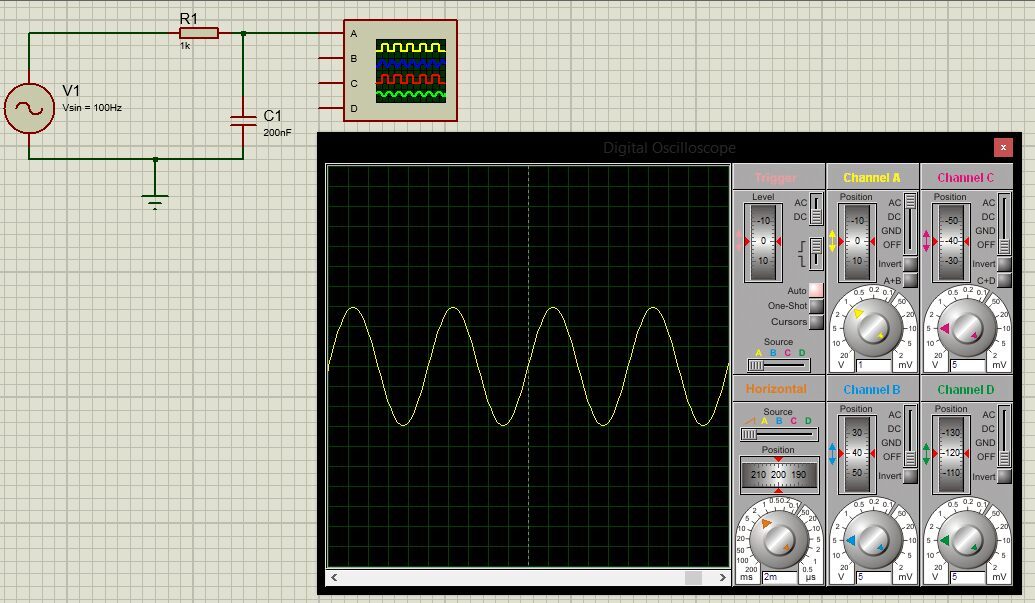Screen dimensions: 1035x603
Task: Enable the One-Shot trigger button
Action: point(817,306)
